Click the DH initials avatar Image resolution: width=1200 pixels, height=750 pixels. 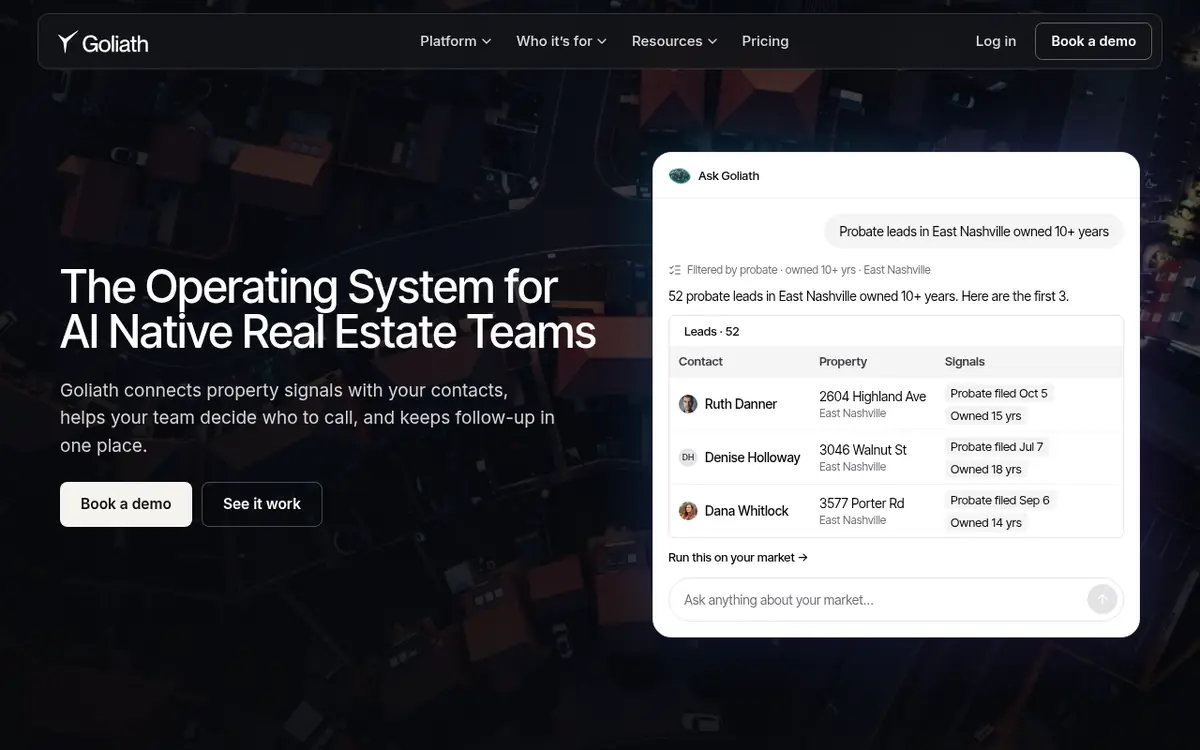tap(688, 457)
